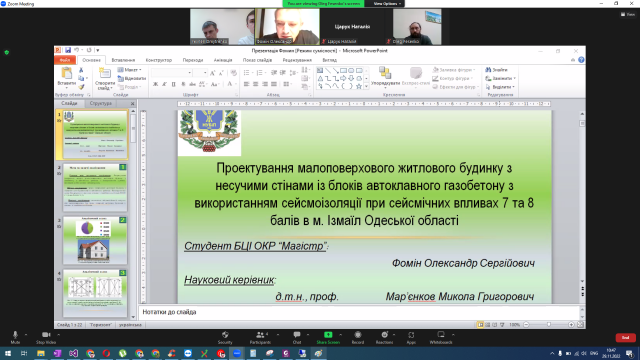Click the Find (Знайти) button
This screenshot has width=640, height=360.
pyautogui.click(x=496, y=70)
